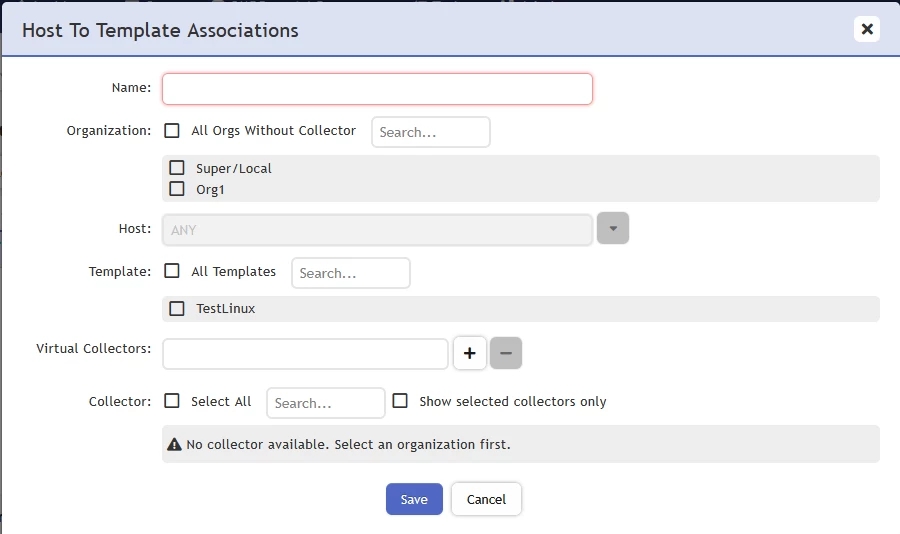Screen dimensions: 900x534
Task: Add a virtual collector with plus icon
Action: click(x=470, y=353)
